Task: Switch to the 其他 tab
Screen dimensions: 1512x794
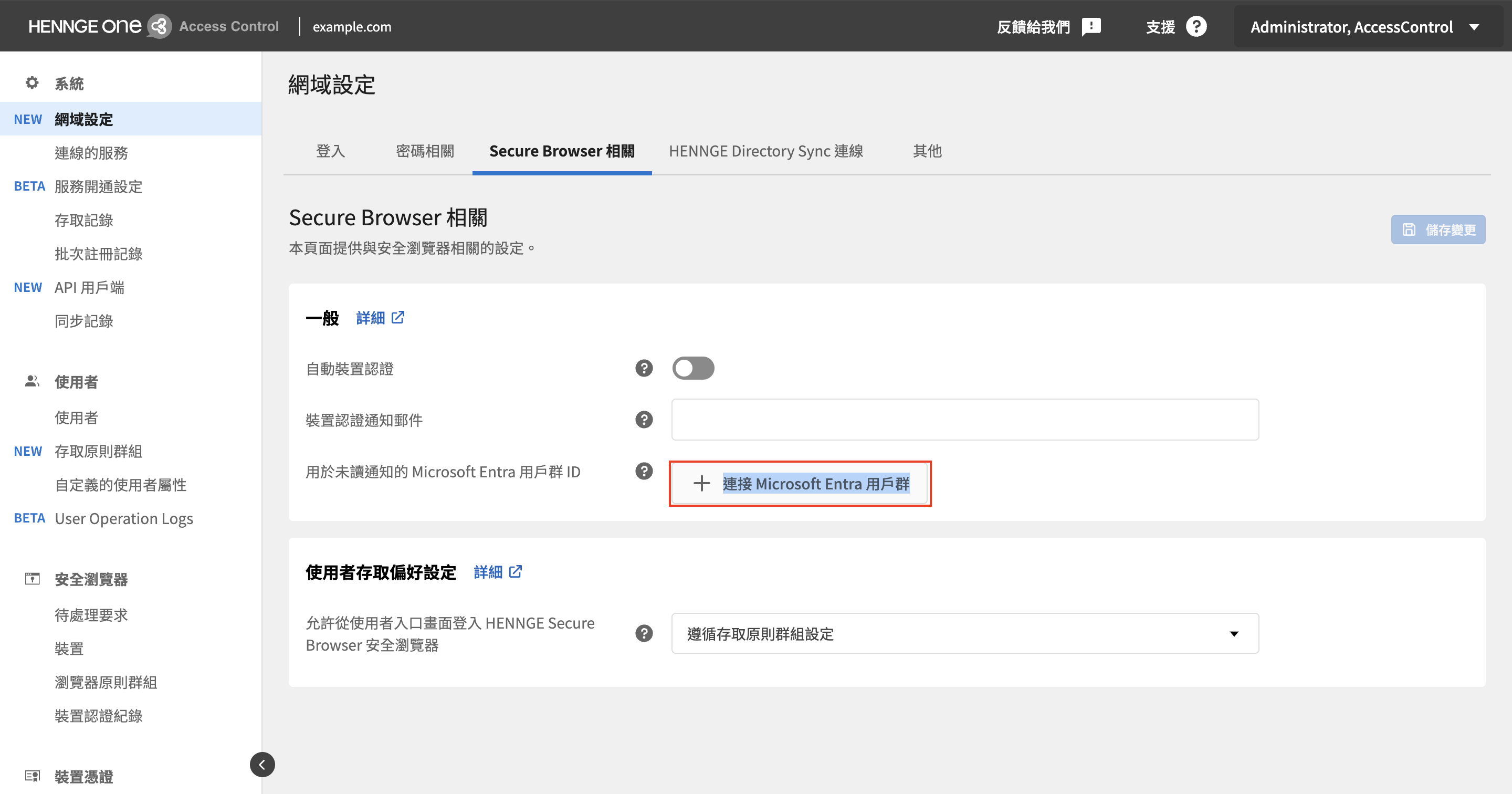Action: (x=927, y=151)
